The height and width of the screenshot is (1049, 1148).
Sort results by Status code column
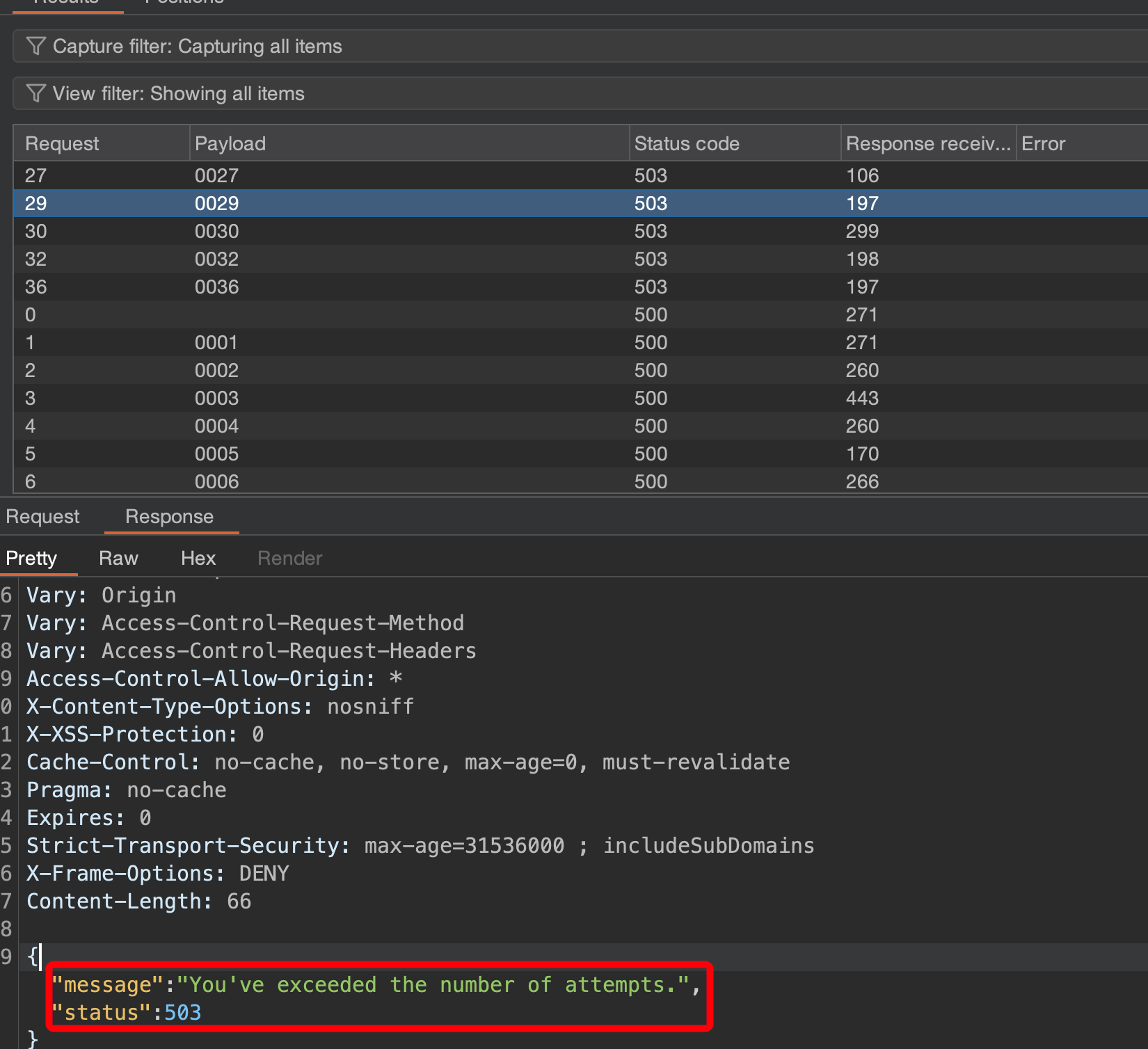[687, 144]
